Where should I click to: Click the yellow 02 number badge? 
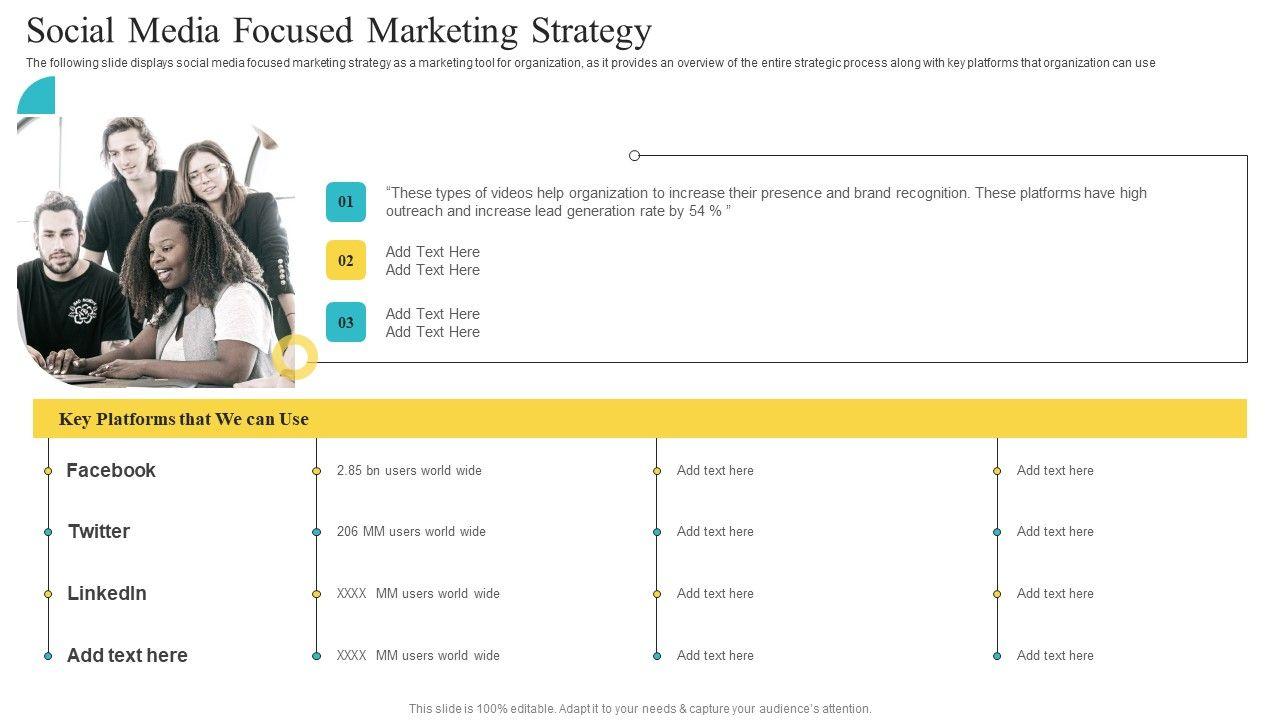click(345, 261)
